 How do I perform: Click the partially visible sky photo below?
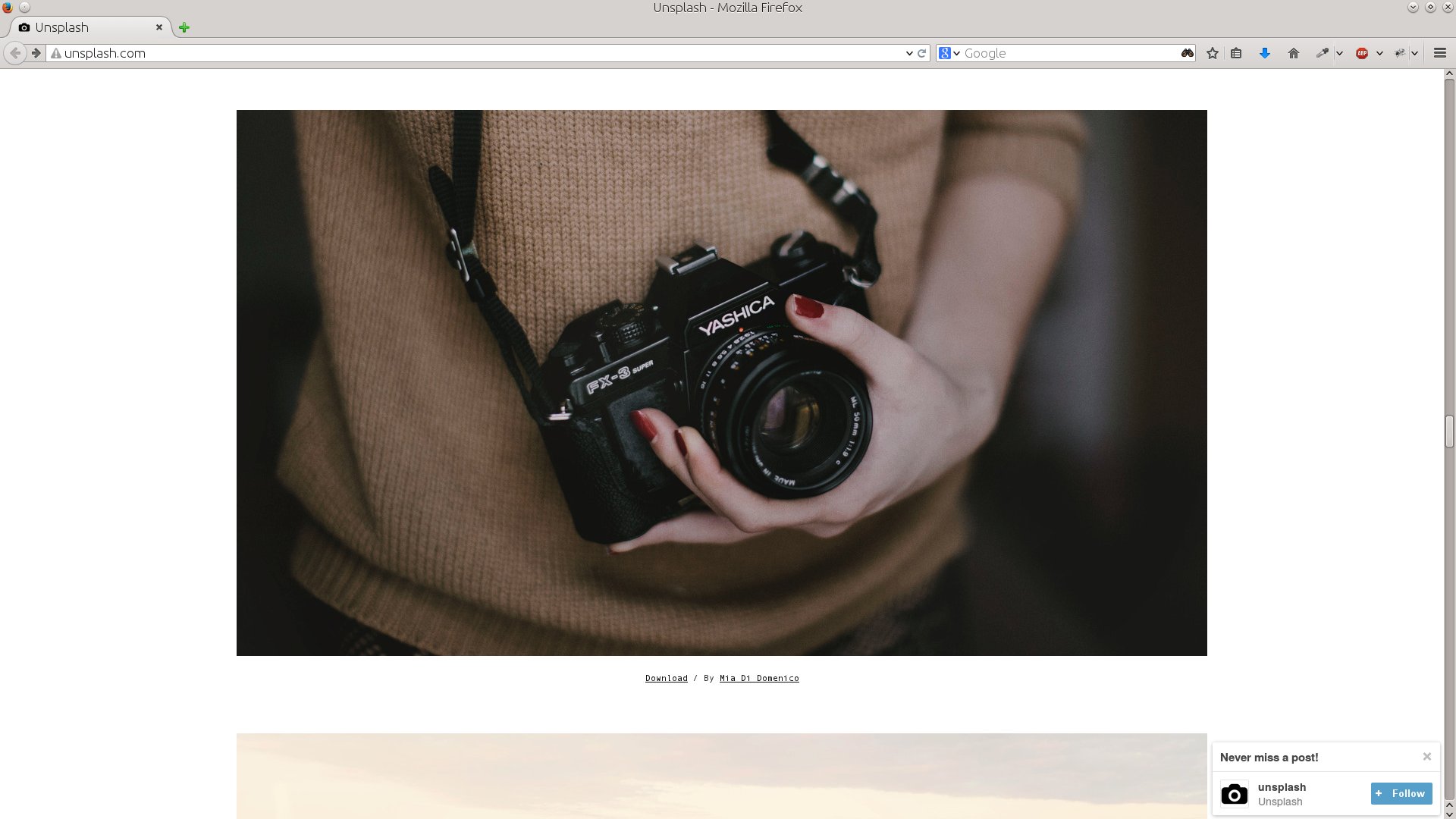coord(722,776)
